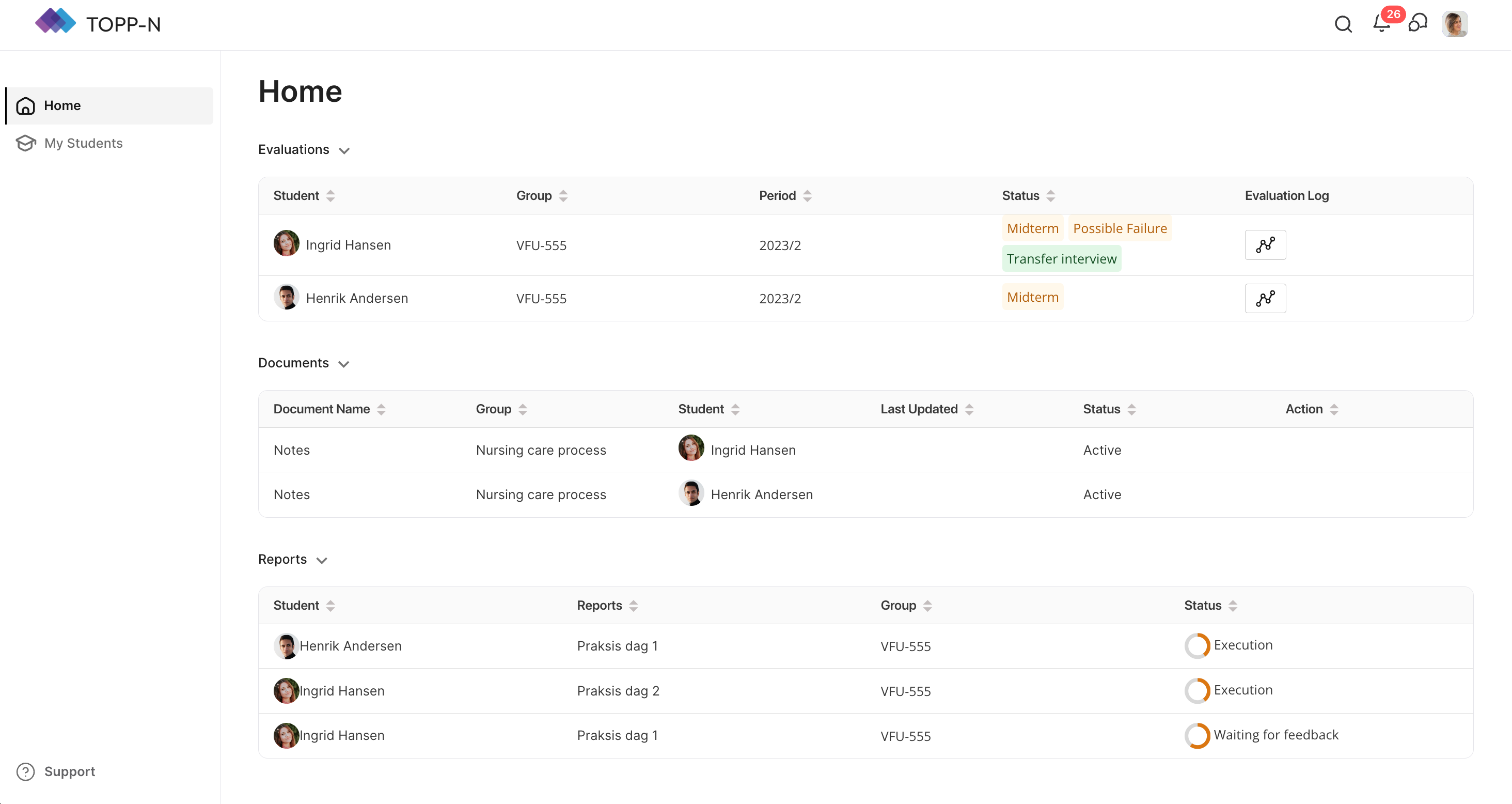
Task: Collapse the Evaluations section
Action: pos(344,150)
